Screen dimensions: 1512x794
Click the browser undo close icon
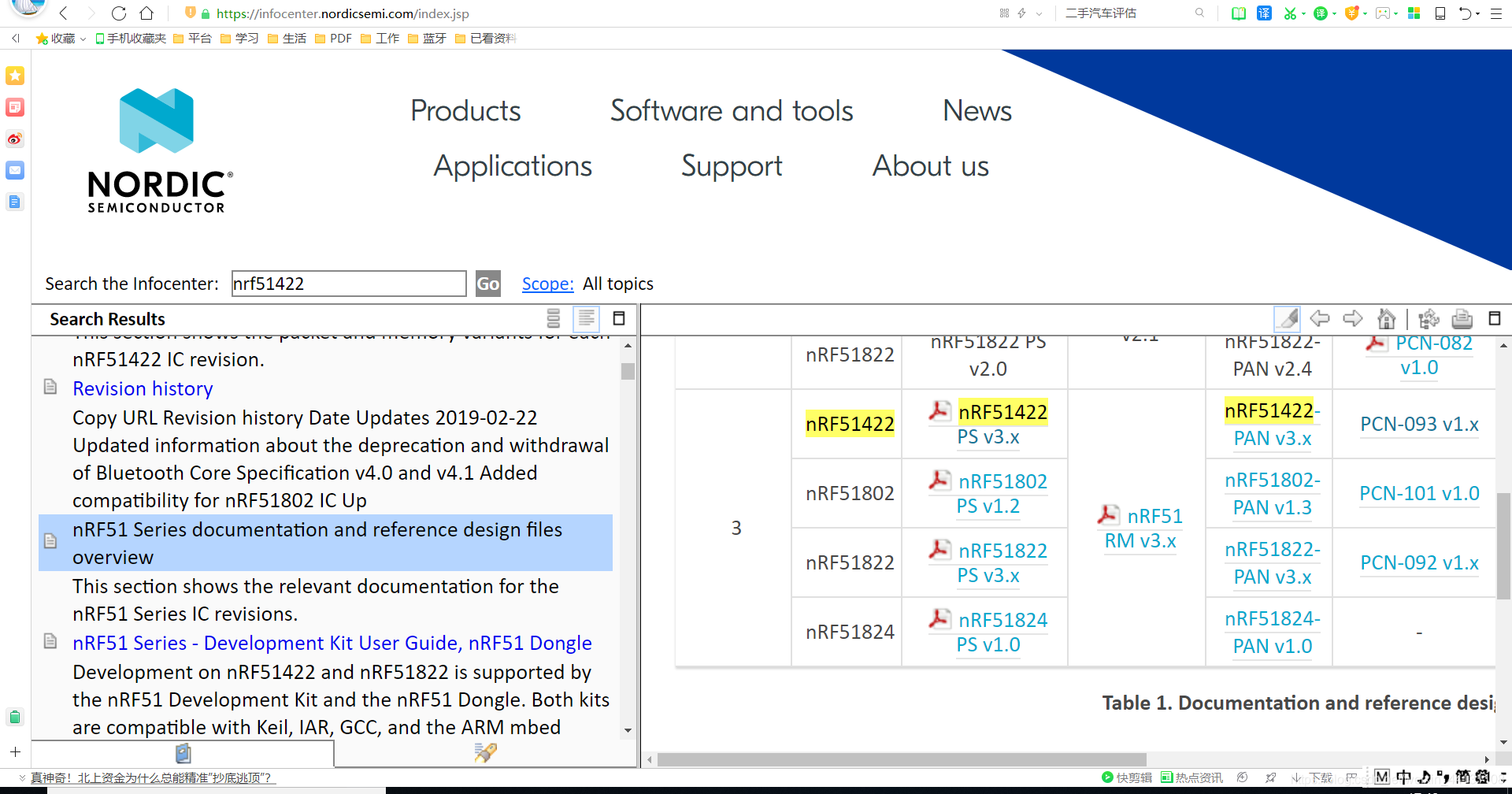click(1466, 13)
